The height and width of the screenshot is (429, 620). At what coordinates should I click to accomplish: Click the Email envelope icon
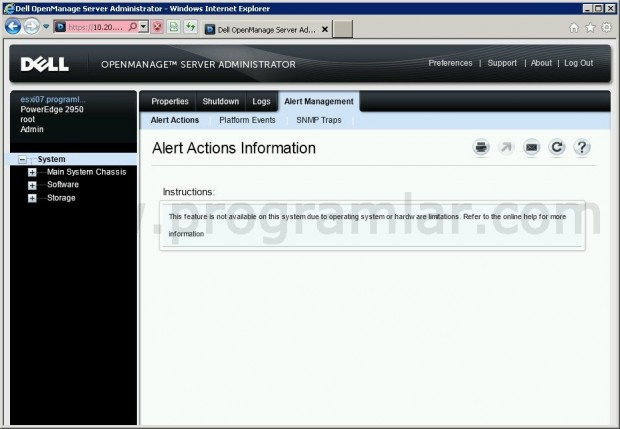point(532,148)
